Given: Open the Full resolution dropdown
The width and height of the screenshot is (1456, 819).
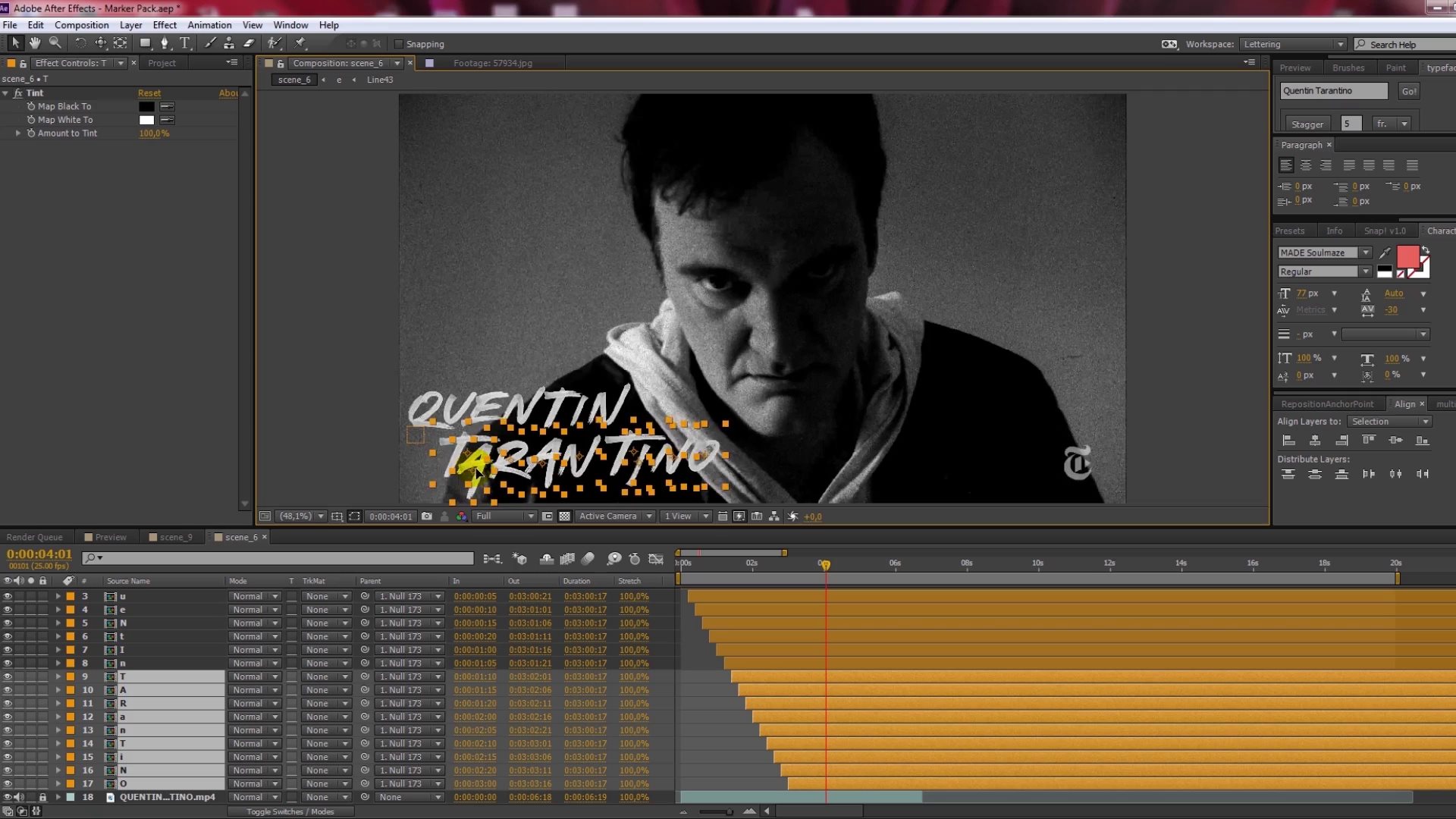Looking at the screenshot, I should (x=504, y=516).
